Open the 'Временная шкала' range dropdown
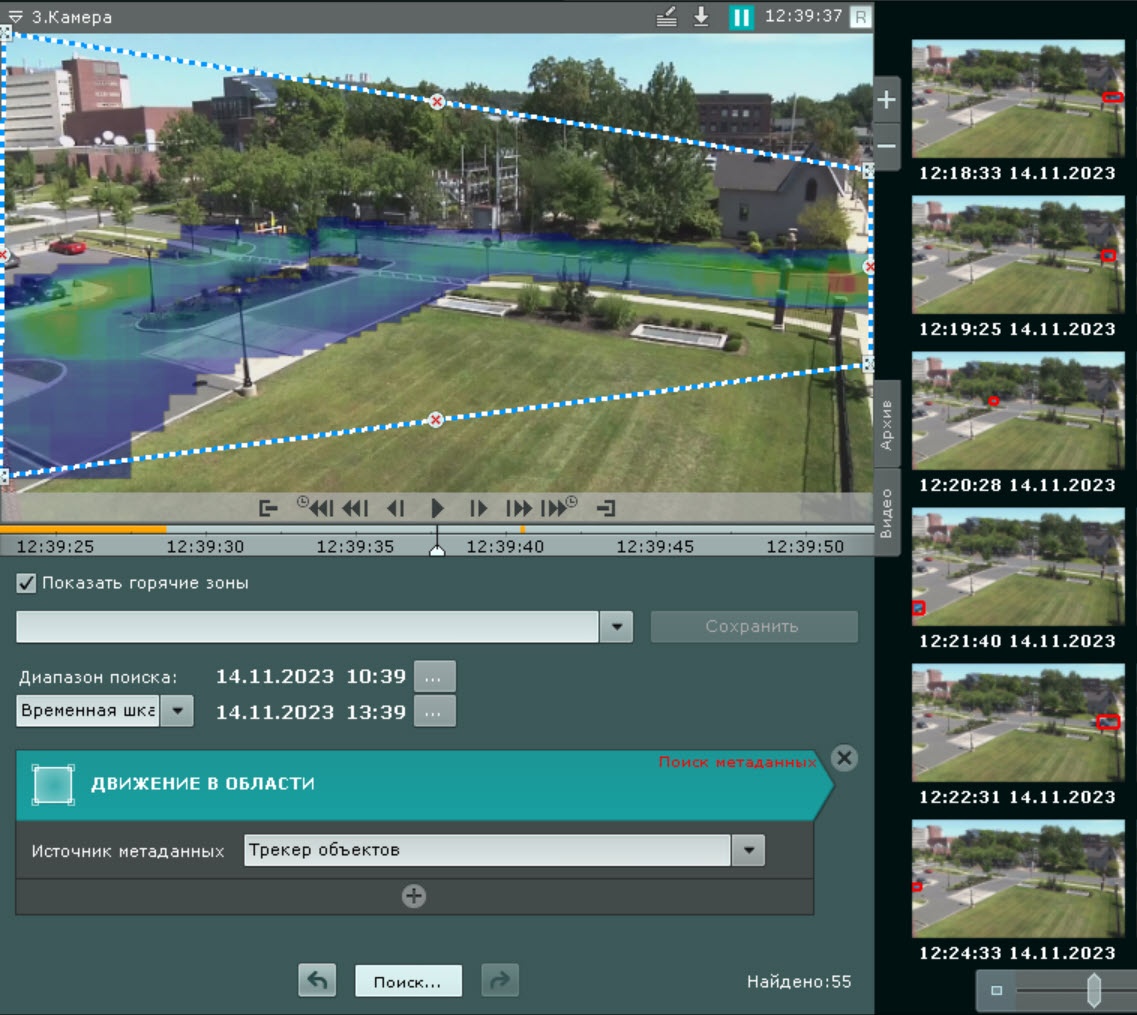 click(176, 711)
